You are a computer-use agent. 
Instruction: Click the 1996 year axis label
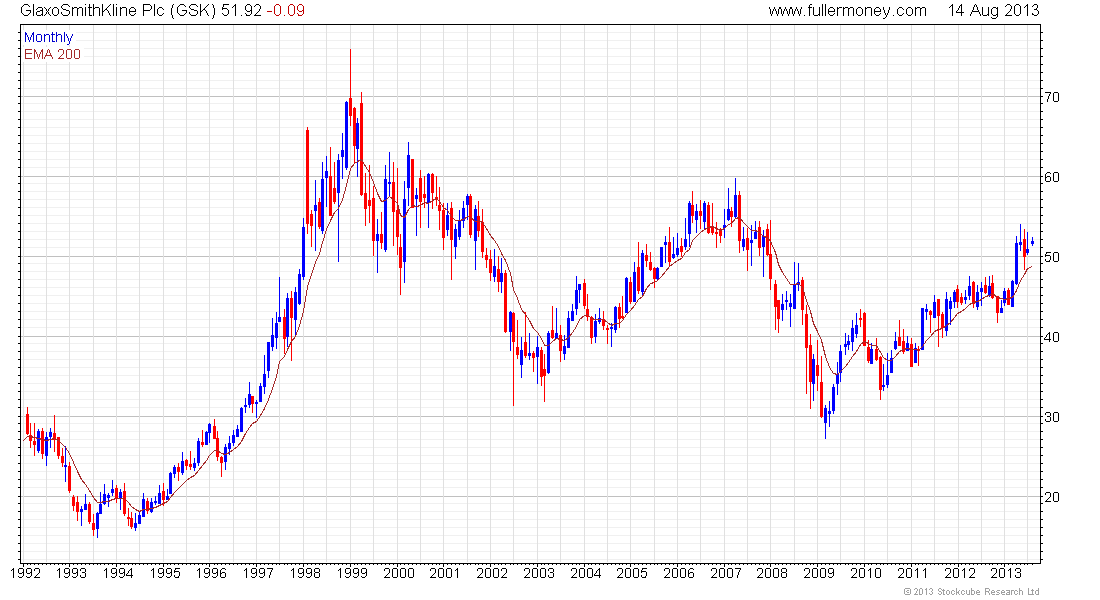pyautogui.click(x=211, y=573)
